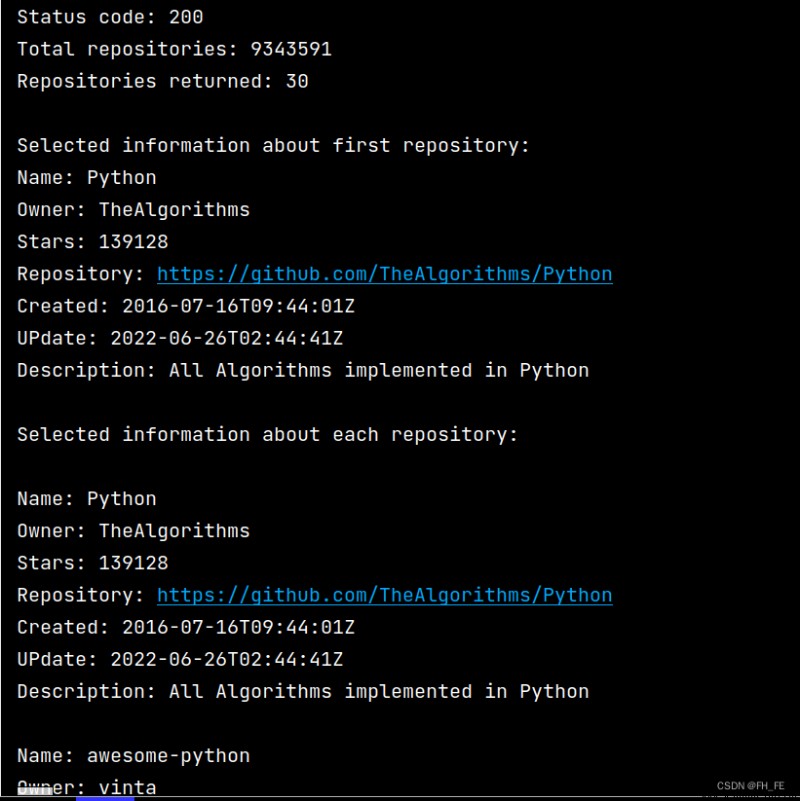Click the Name: awesome-python line
The height and width of the screenshot is (801, 800).
[x=133, y=756]
